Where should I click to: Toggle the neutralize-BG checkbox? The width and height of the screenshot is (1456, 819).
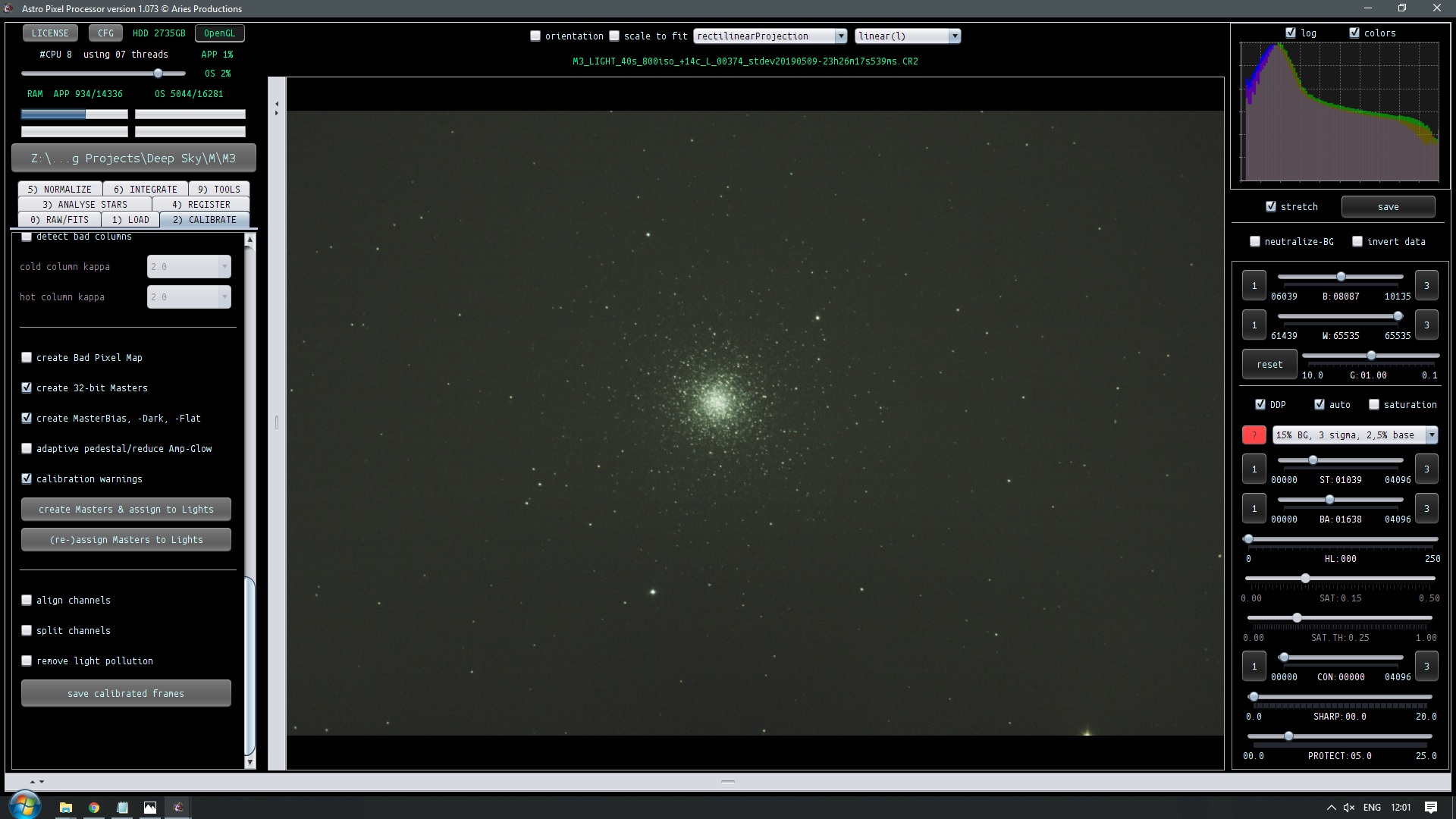pyautogui.click(x=1255, y=241)
